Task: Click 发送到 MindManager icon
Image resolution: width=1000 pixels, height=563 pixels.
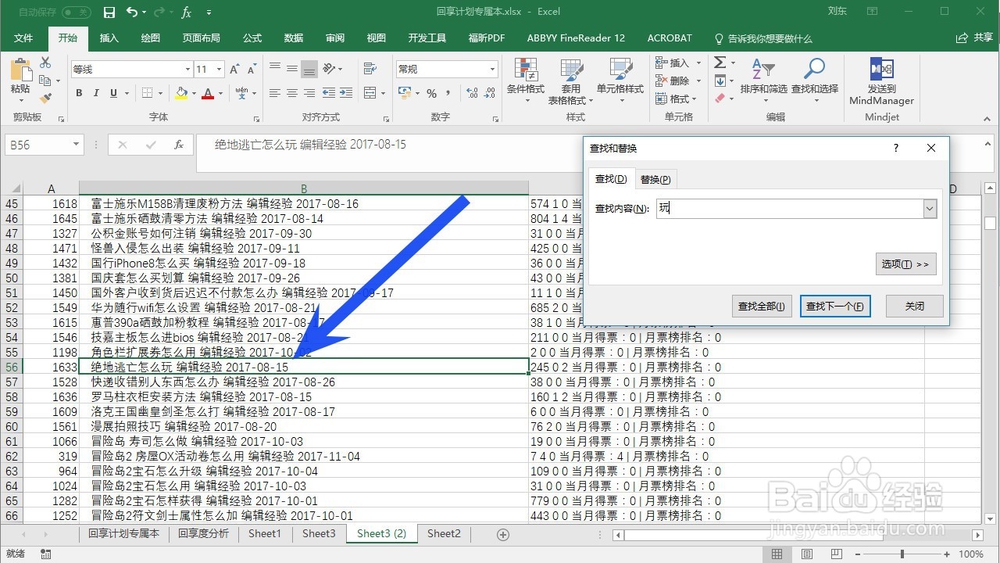Action: pyautogui.click(x=881, y=81)
